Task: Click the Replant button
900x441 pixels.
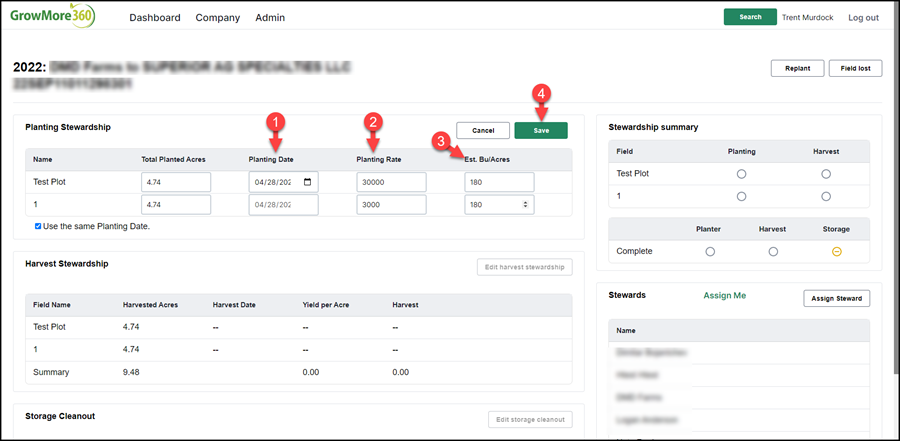Action: [797, 68]
